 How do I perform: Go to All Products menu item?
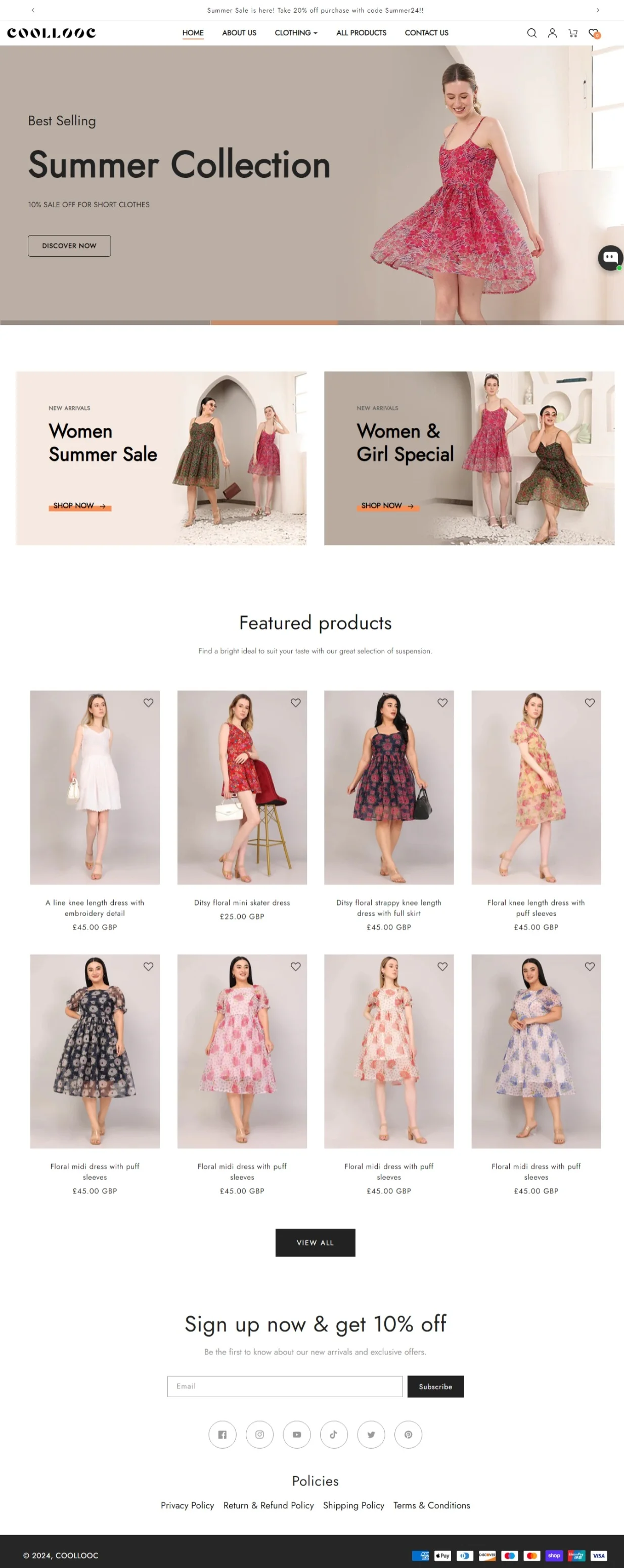pyautogui.click(x=362, y=33)
